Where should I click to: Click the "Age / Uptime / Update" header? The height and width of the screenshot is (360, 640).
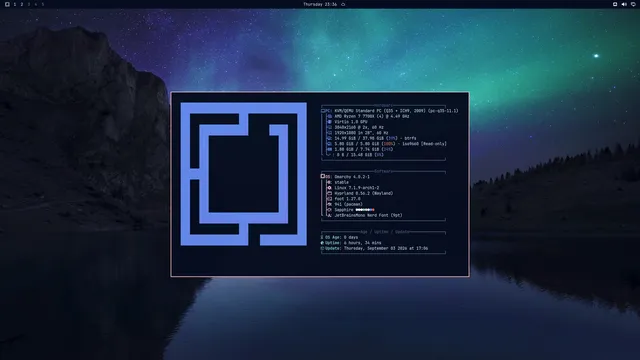385,232
